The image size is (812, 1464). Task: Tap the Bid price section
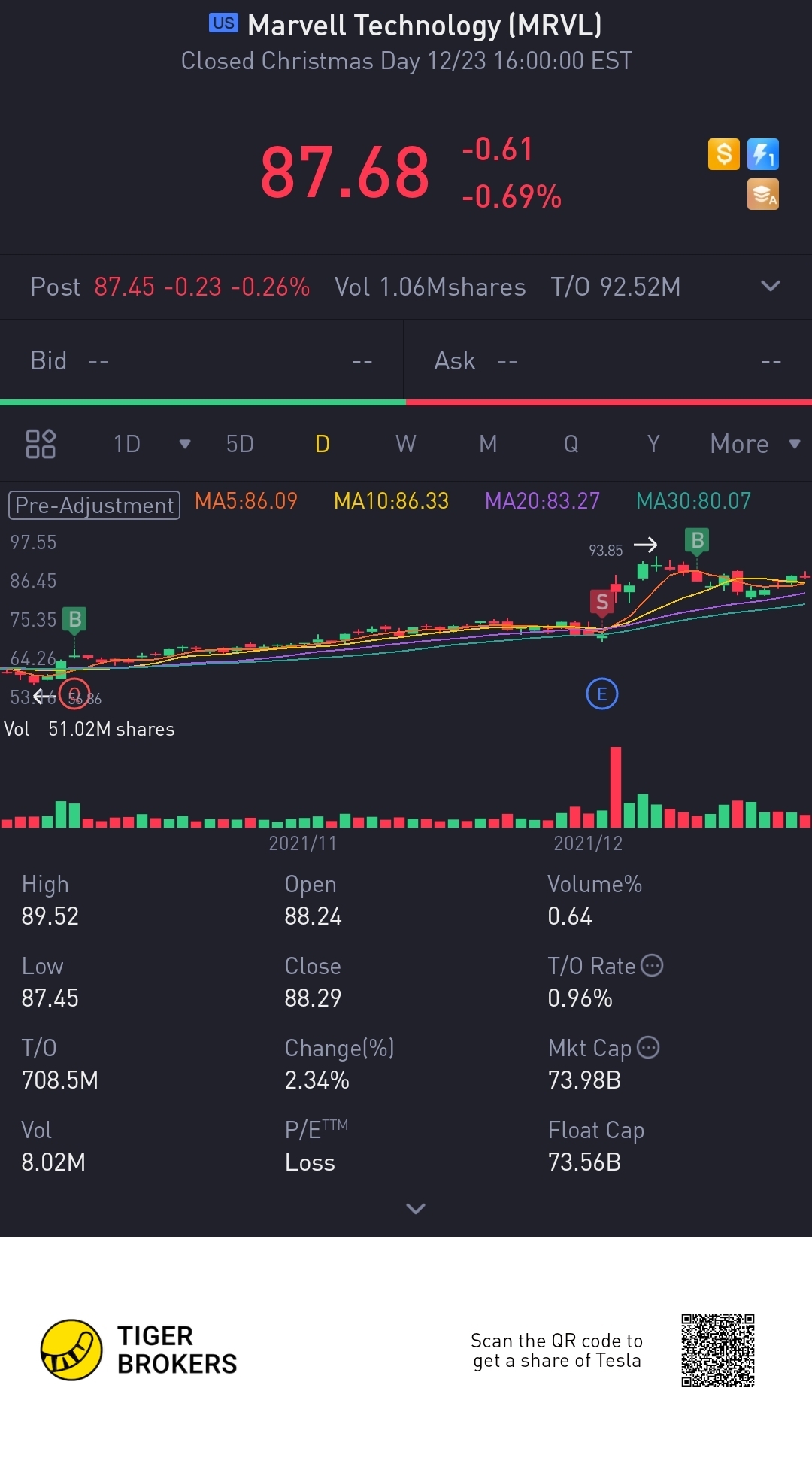point(201,361)
